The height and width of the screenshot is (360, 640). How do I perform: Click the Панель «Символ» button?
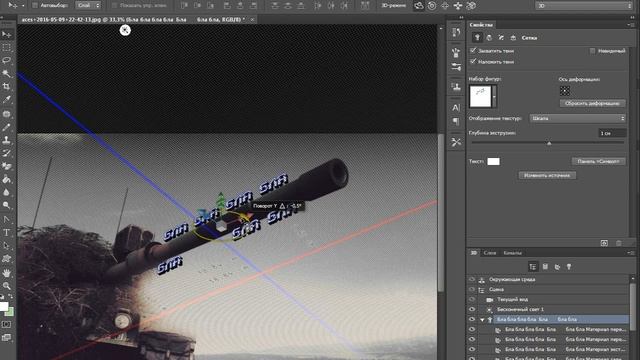pos(598,161)
